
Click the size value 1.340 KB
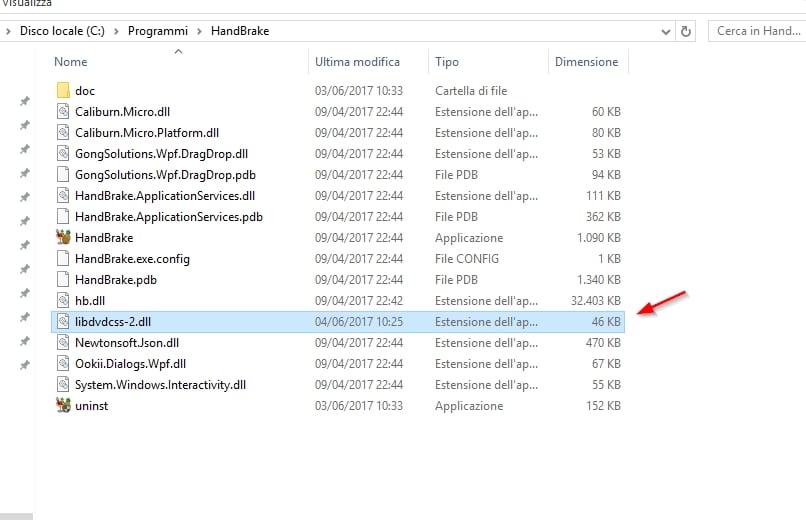coord(599,280)
